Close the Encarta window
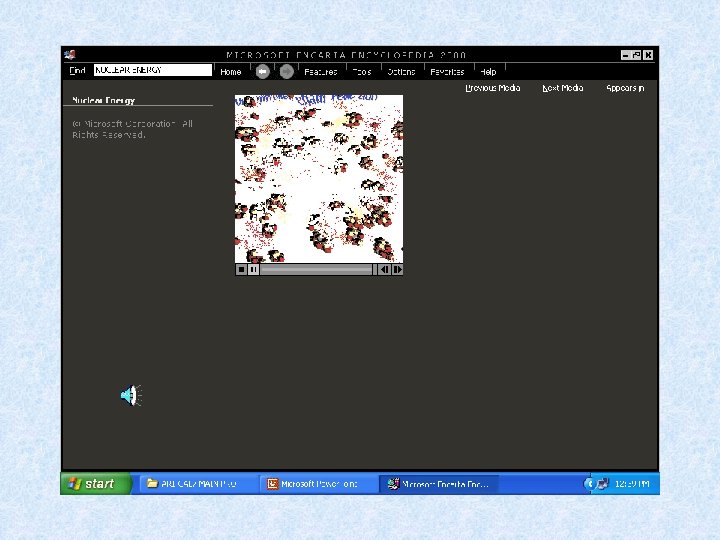Viewport: 720px width, 540px height. click(x=648, y=55)
